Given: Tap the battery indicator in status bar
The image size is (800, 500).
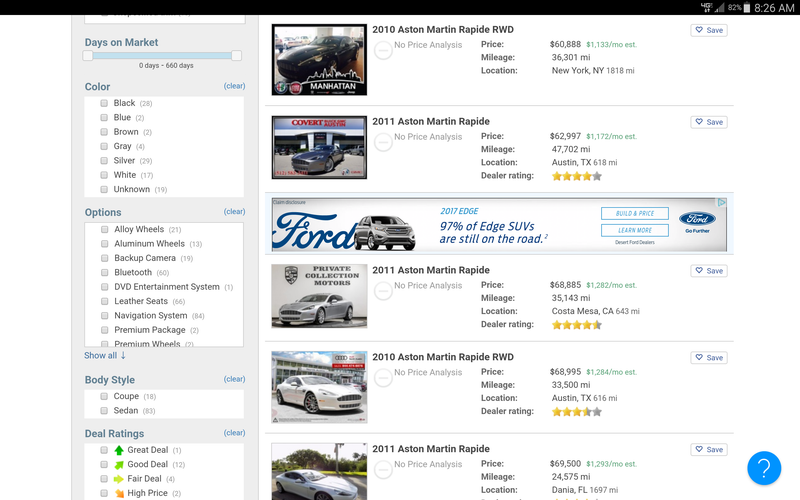Looking at the screenshot, I should point(746,8).
